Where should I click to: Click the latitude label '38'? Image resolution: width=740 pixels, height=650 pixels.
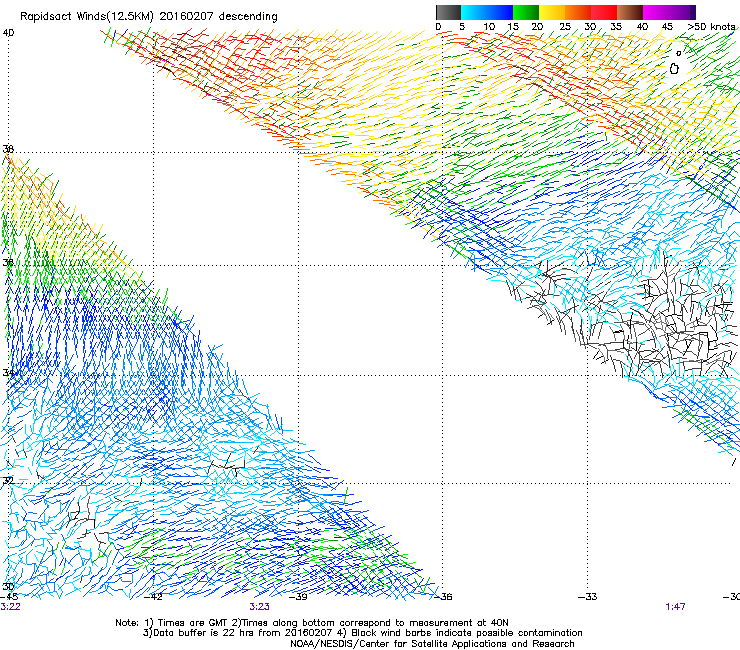tap(8, 149)
